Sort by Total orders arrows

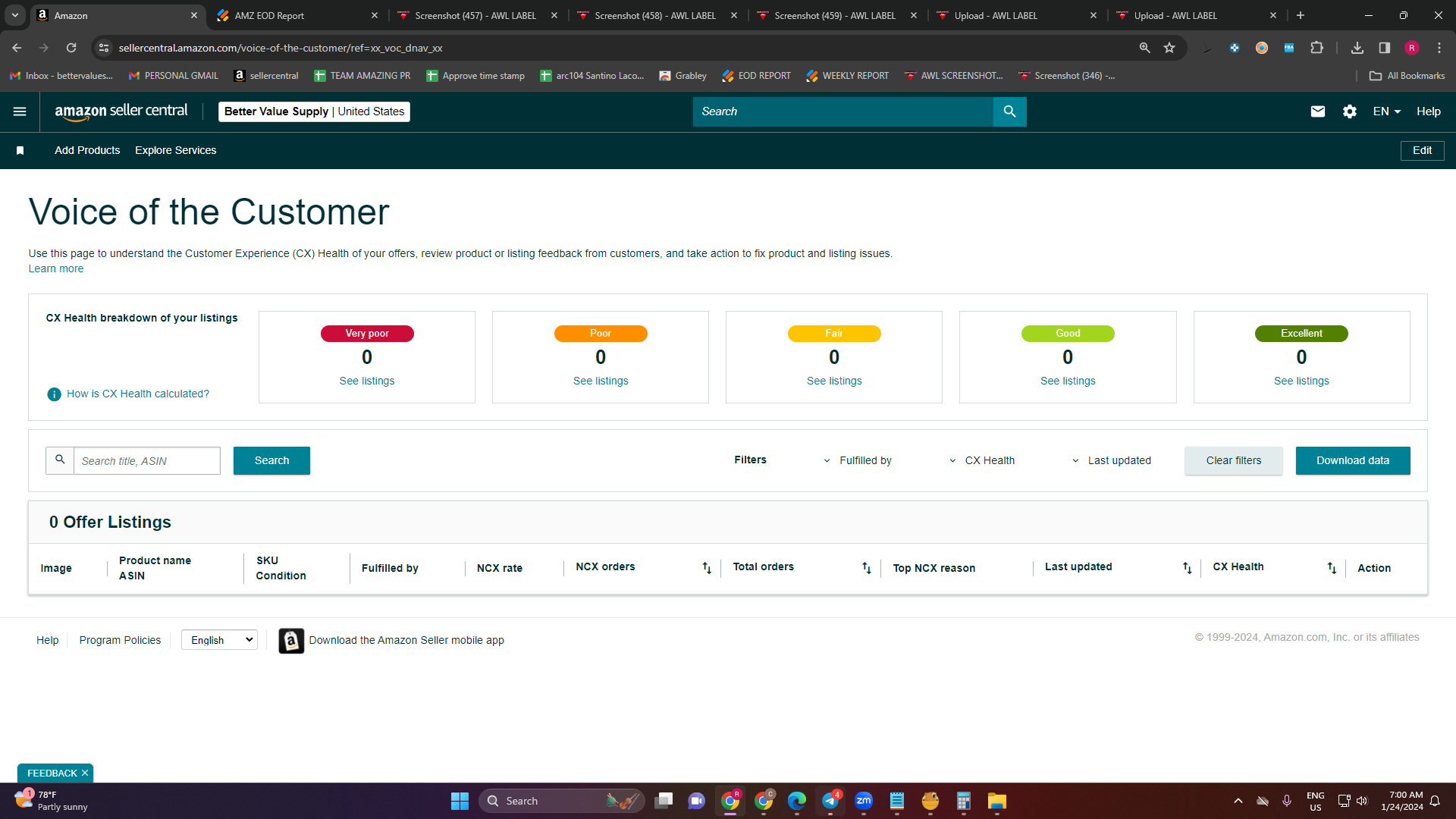(867, 568)
